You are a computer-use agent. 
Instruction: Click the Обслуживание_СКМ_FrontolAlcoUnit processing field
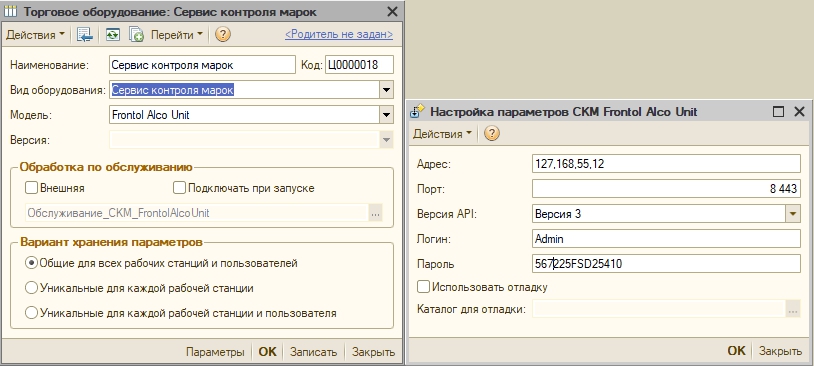coord(197,213)
